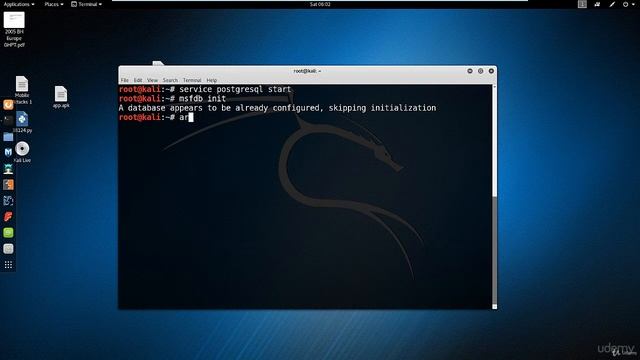Image resolution: width=640 pixels, height=360 pixels.
Task: Open the File menu in terminal
Action: coord(124,80)
